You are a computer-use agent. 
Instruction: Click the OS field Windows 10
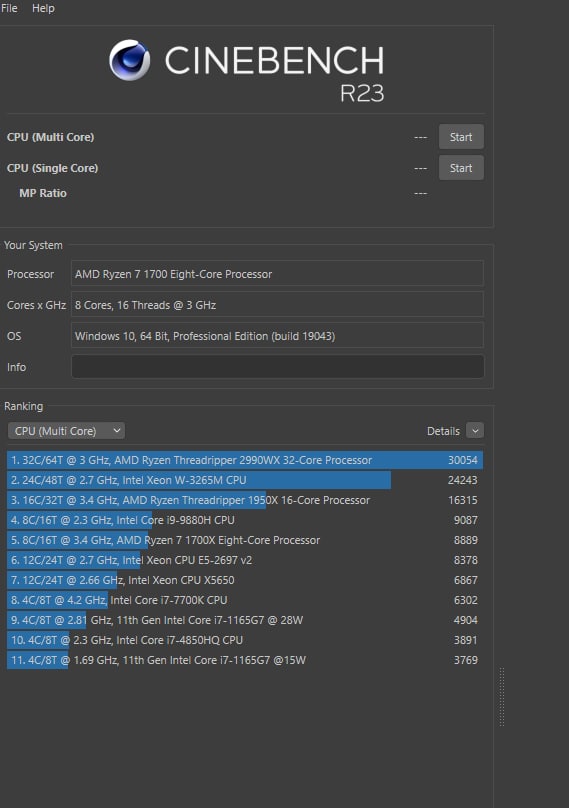tap(277, 335)
